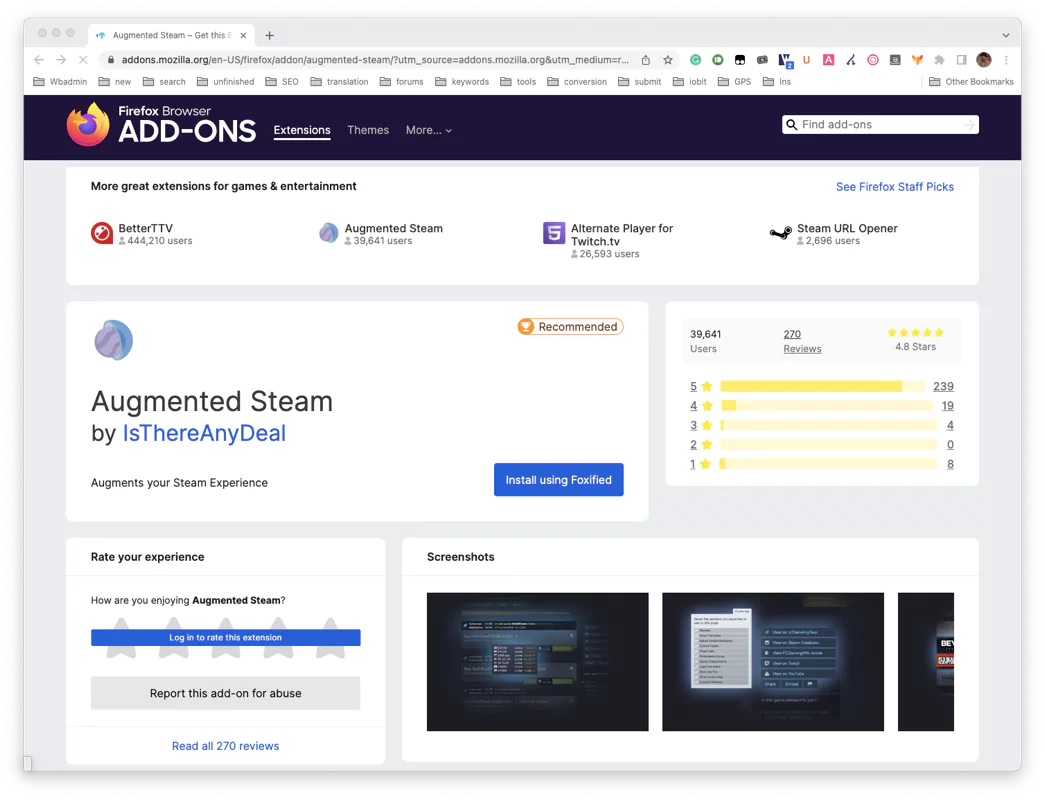This screenshot has height=800, width=1045.
Task: Open the browser three-dot menu
Action: 1006,60
